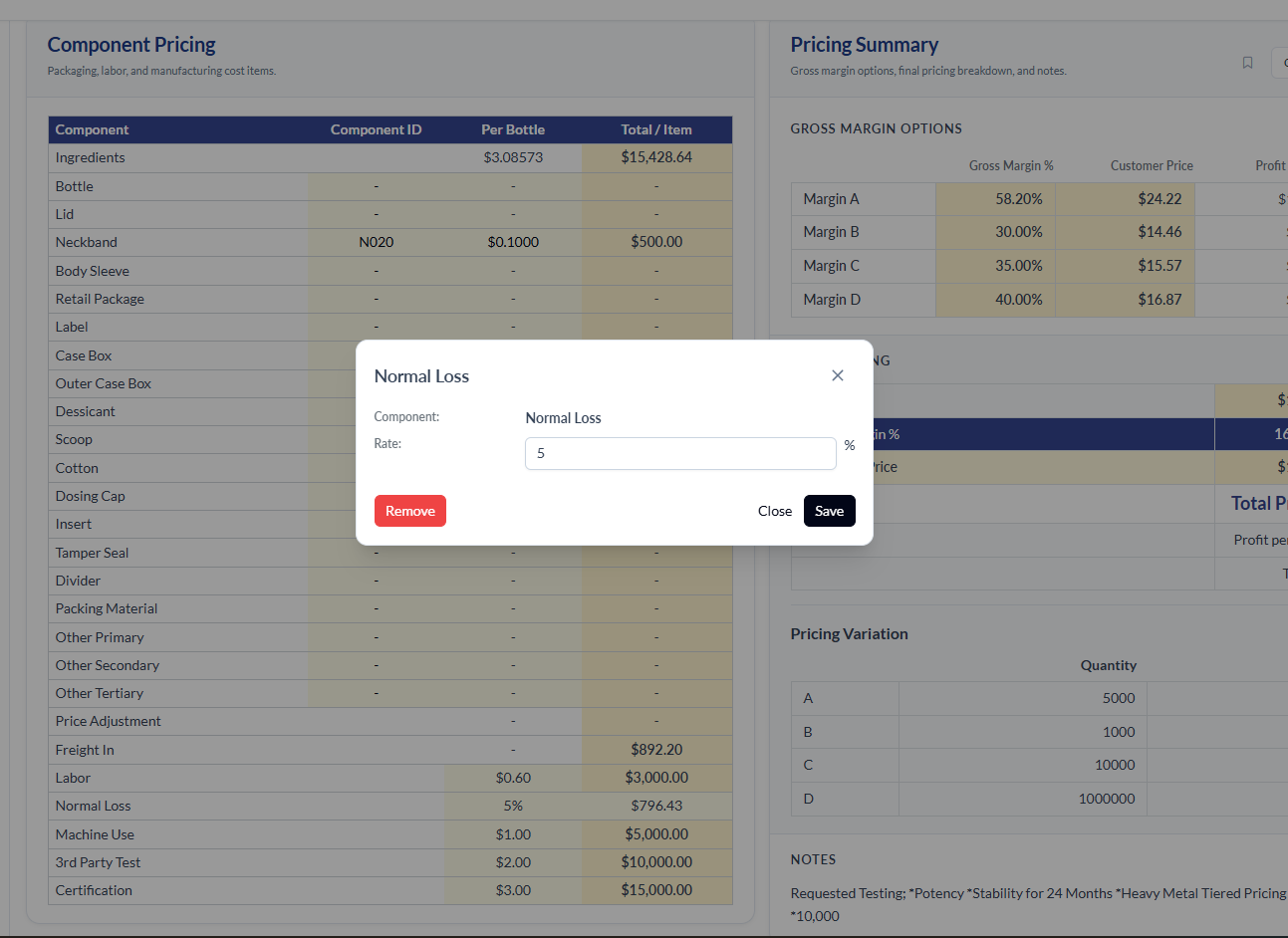Click Pricing Variation C quantity 10000
This screenshot has width=1288, height=938.
(x=1115, y=765)
